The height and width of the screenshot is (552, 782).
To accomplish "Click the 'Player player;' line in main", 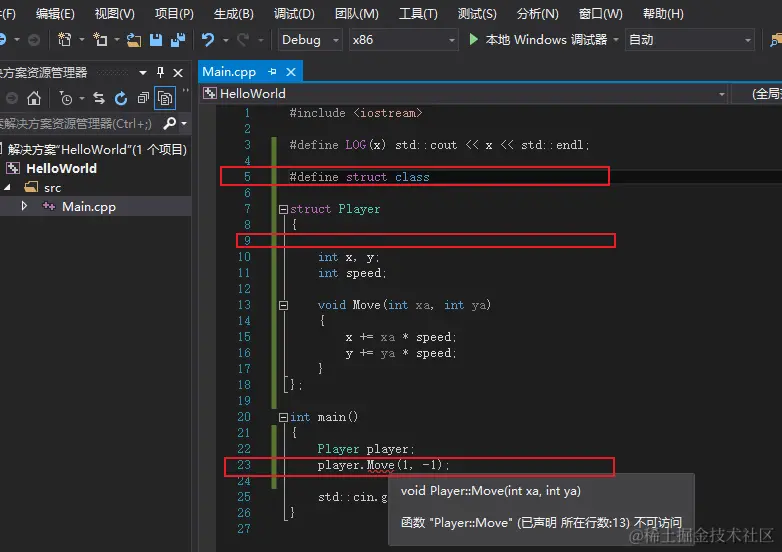I will click(x=366, y=449).
